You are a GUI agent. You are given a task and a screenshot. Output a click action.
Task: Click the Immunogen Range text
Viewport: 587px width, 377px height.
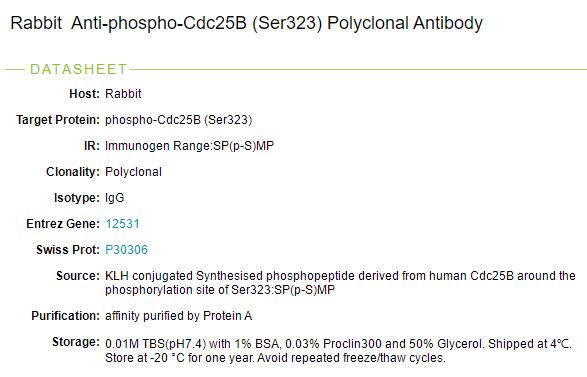(189, 146)
